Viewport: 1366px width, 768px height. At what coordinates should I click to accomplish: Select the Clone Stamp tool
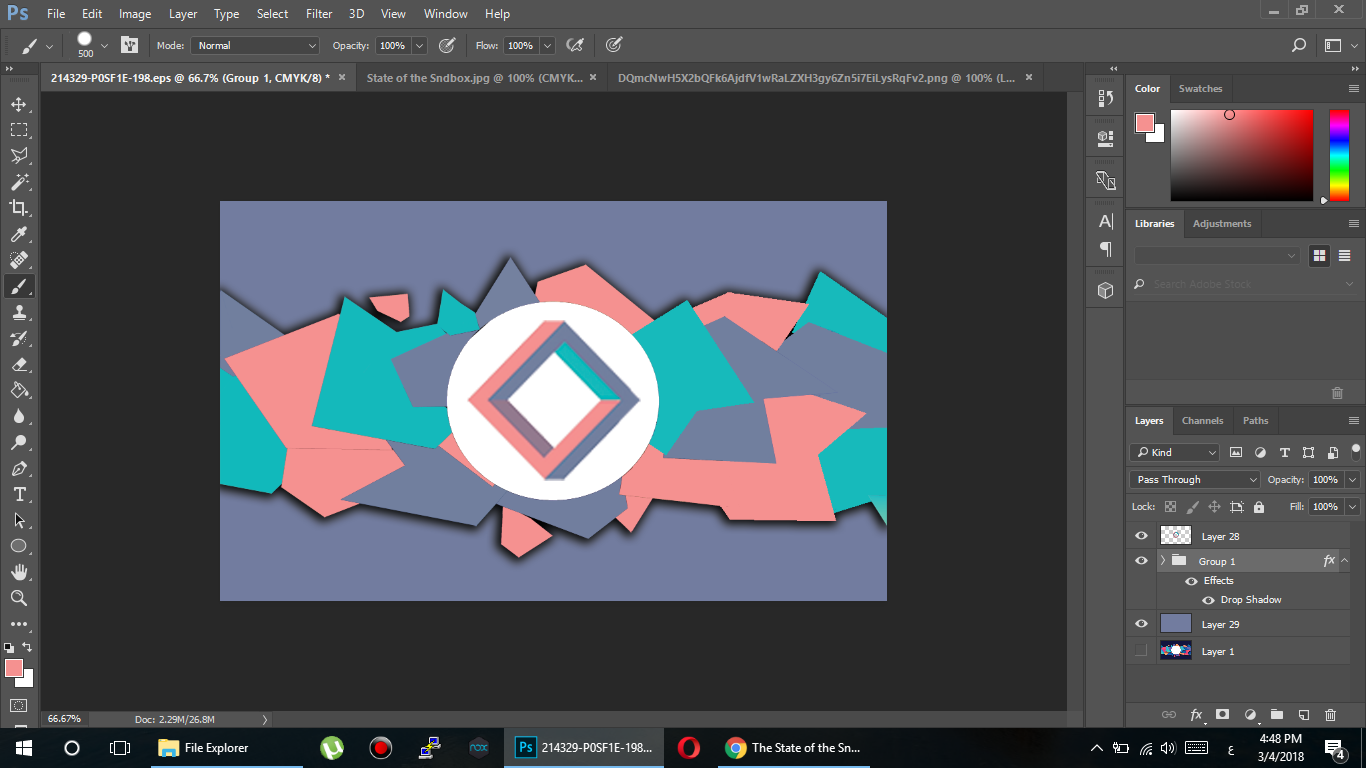click(20, 312)
